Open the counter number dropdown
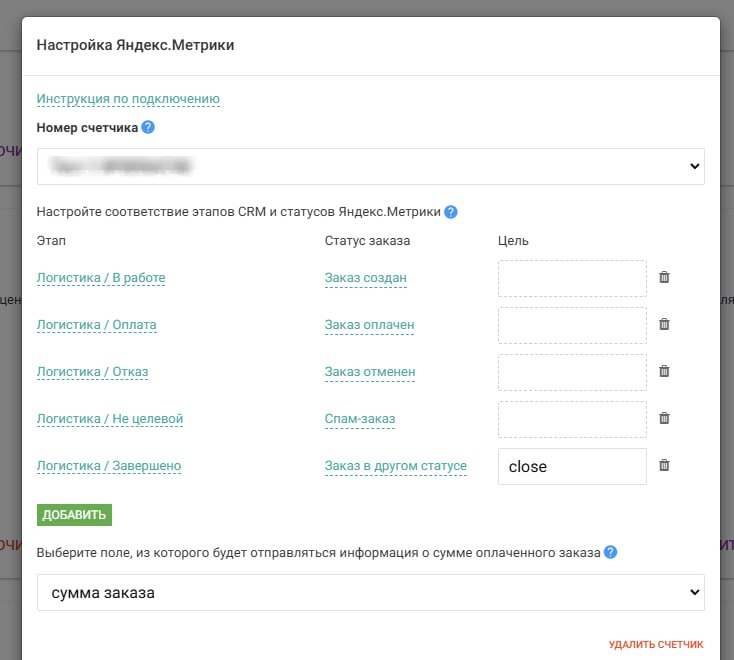 tap(370, 167)
